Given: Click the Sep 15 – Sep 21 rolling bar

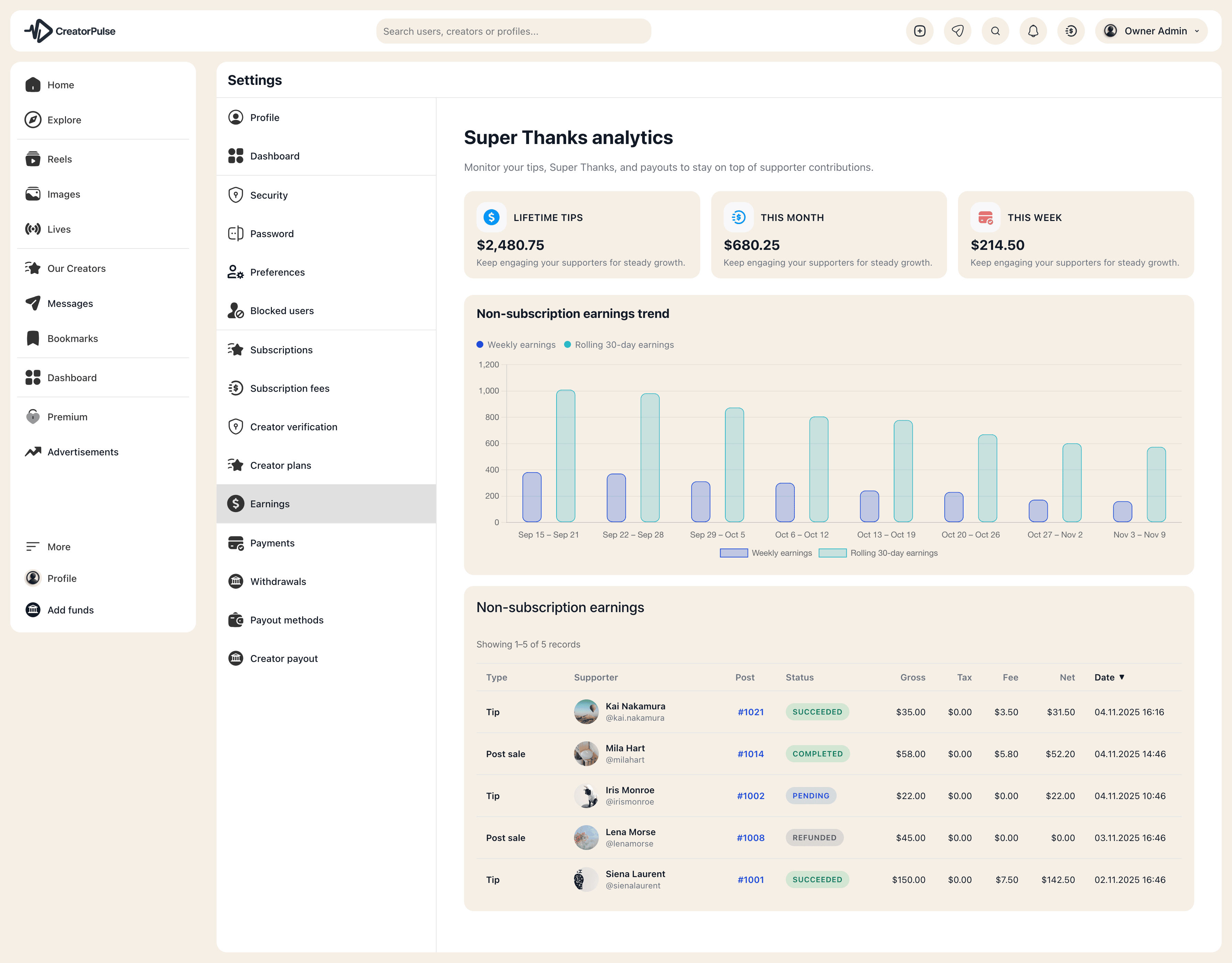Looking at the screenshot, I should [x=565, y=456].
